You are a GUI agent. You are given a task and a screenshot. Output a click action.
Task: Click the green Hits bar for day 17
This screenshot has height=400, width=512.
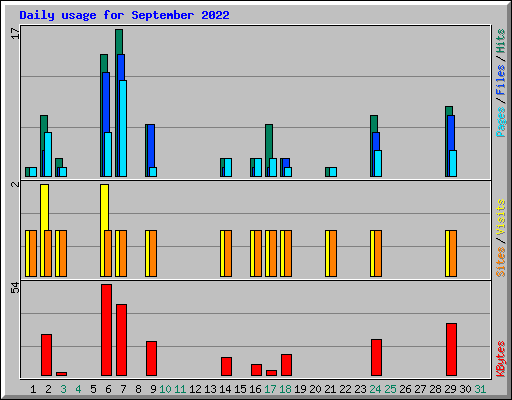269,141
